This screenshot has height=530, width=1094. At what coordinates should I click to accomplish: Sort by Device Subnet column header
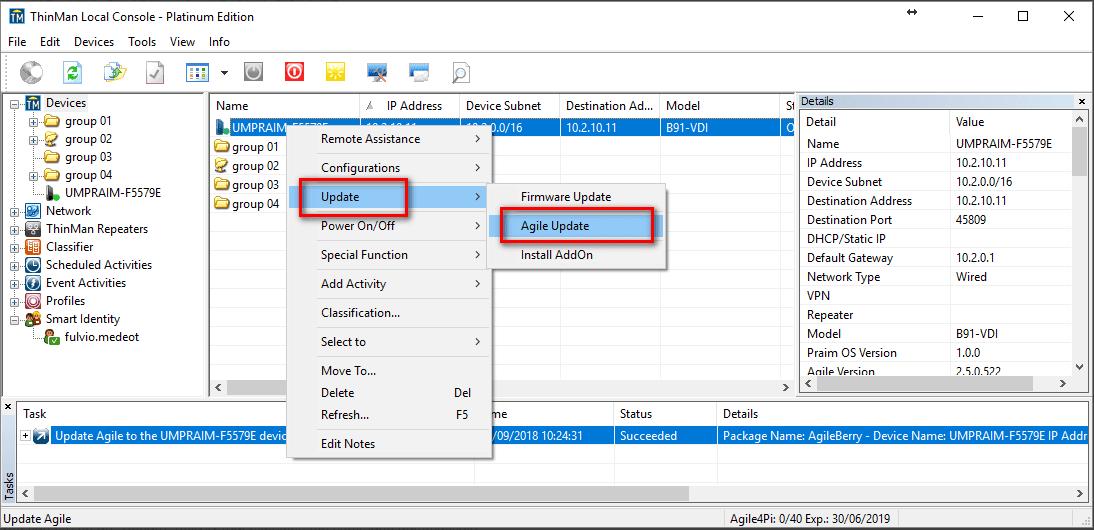(509, 106)
